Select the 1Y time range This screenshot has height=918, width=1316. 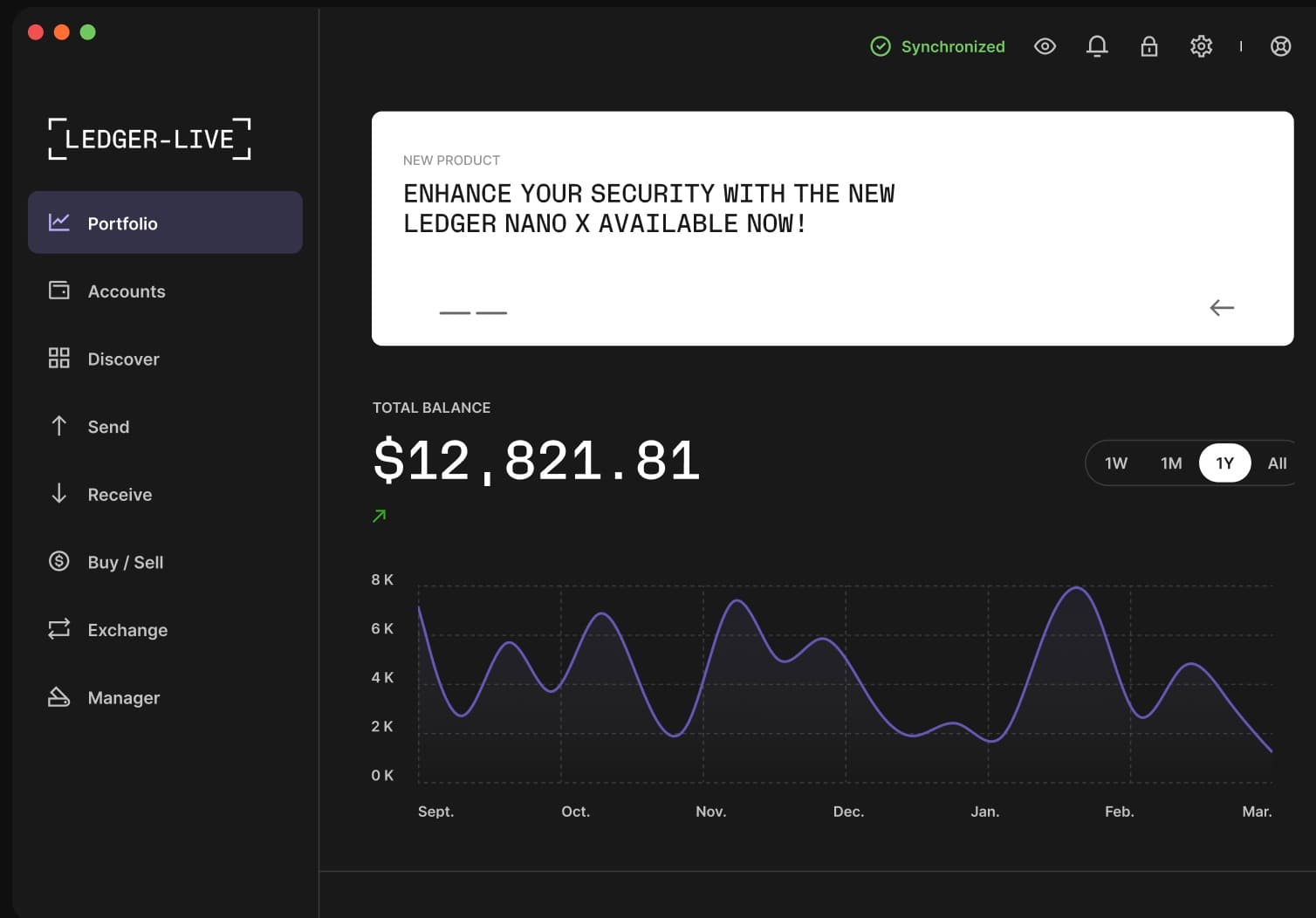[1225, 463]
